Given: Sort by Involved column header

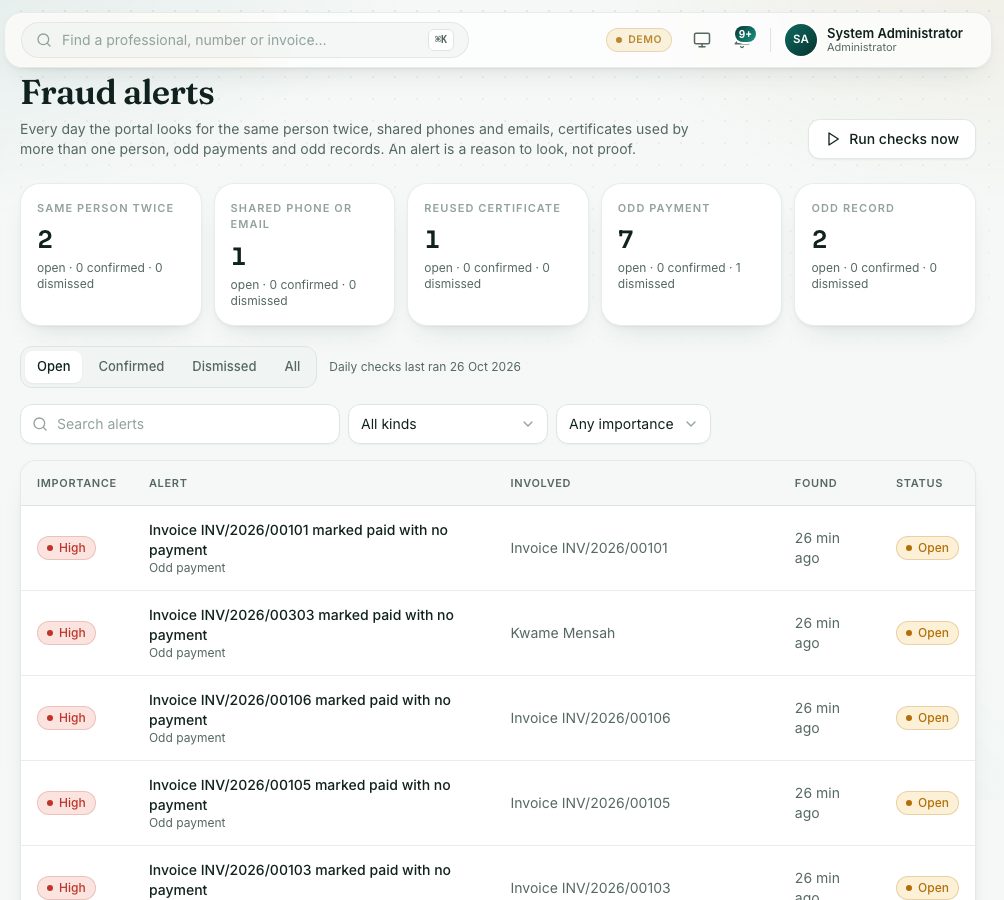Looking at the screenshot, I should pos(540,483).
